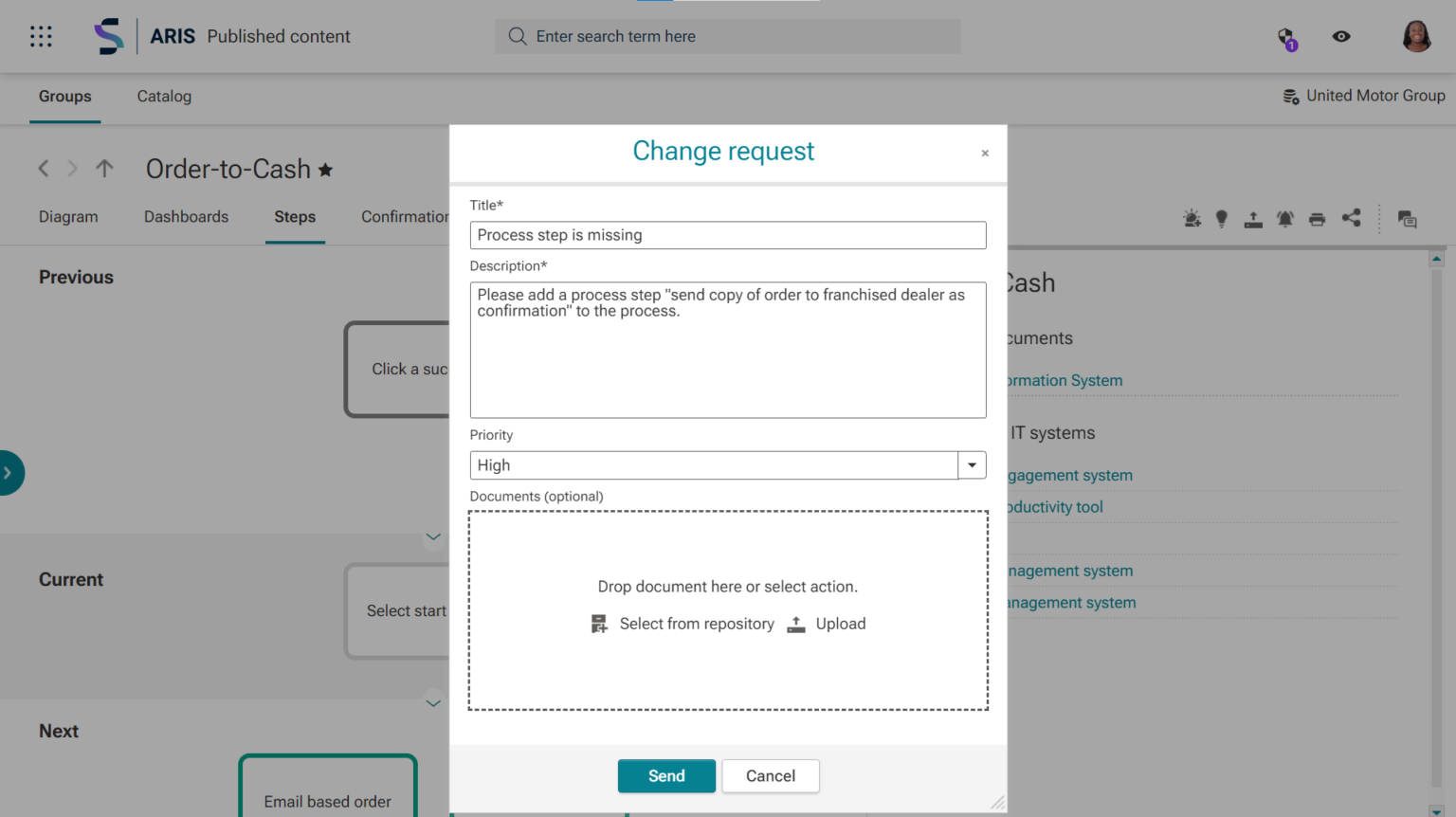This screenshot has width=1456, height=817.
Task: Open the Catalog tab
Action: tap(164, 97)
